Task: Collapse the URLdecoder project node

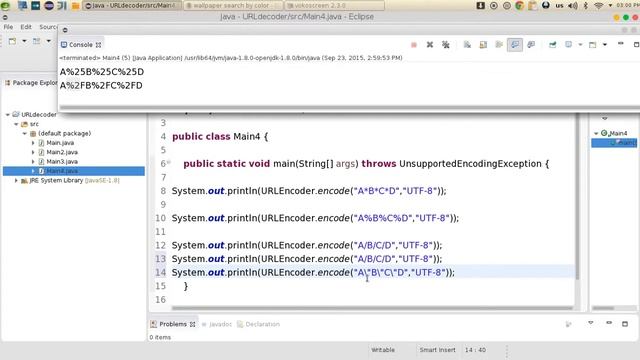Action: click(x=8, y=115)
